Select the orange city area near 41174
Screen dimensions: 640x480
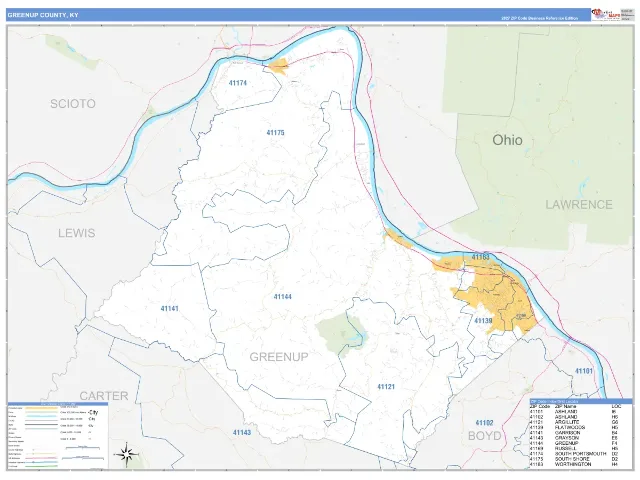tap(278, 67)
